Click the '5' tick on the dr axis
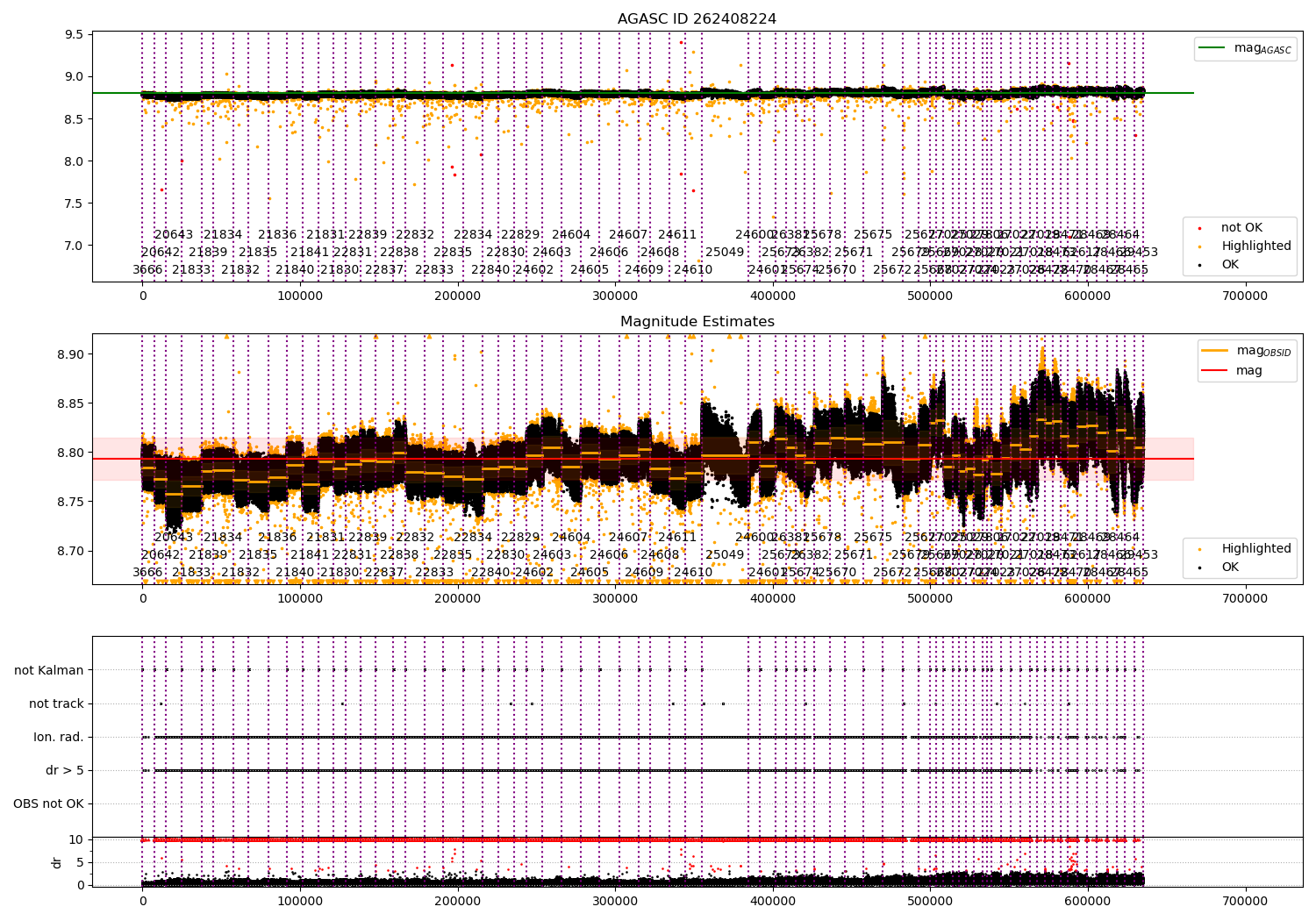The image size is (1316, 921). click(x=80, y=863)
